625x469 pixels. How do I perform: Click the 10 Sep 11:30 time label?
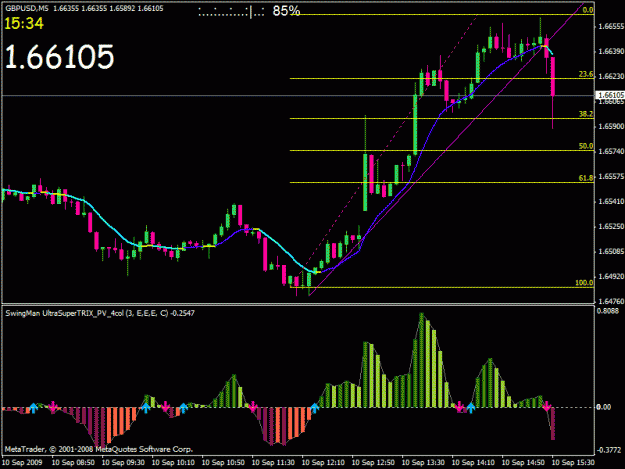click(x=273, y=463)
